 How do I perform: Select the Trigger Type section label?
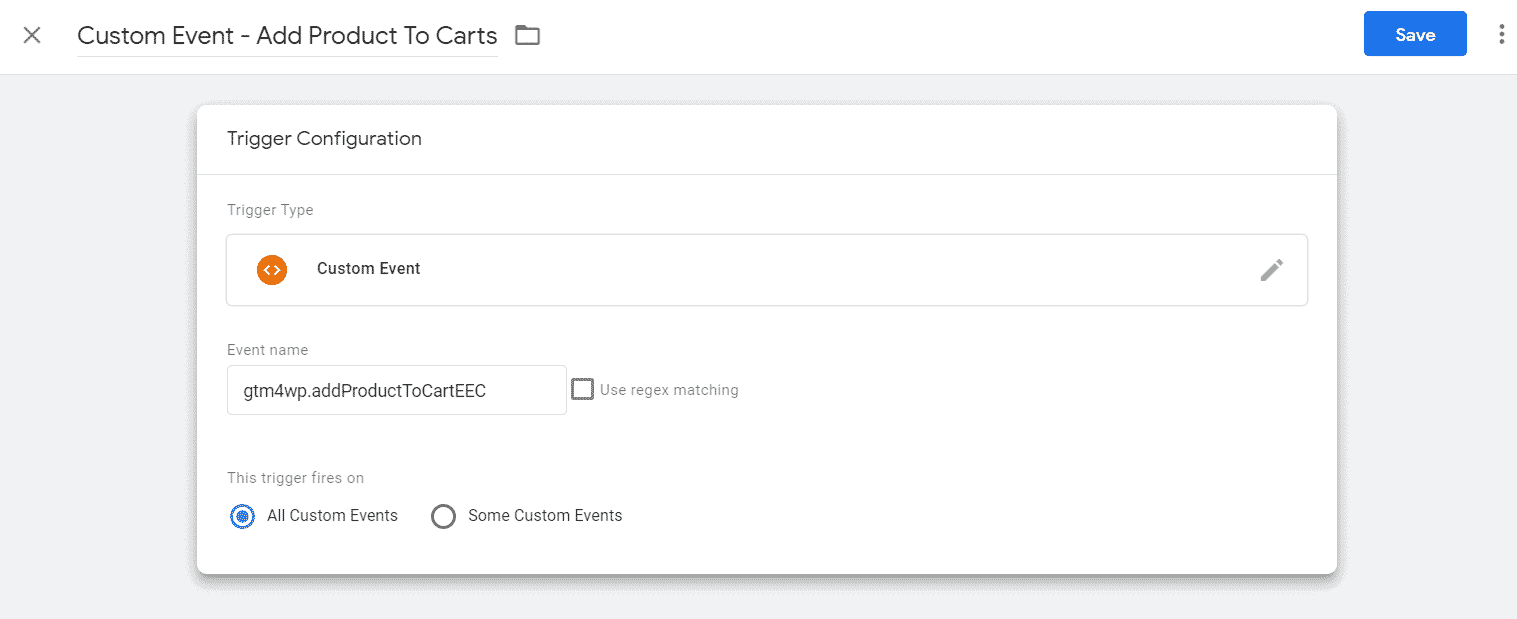pyautogui.click(x=270, y=210)
